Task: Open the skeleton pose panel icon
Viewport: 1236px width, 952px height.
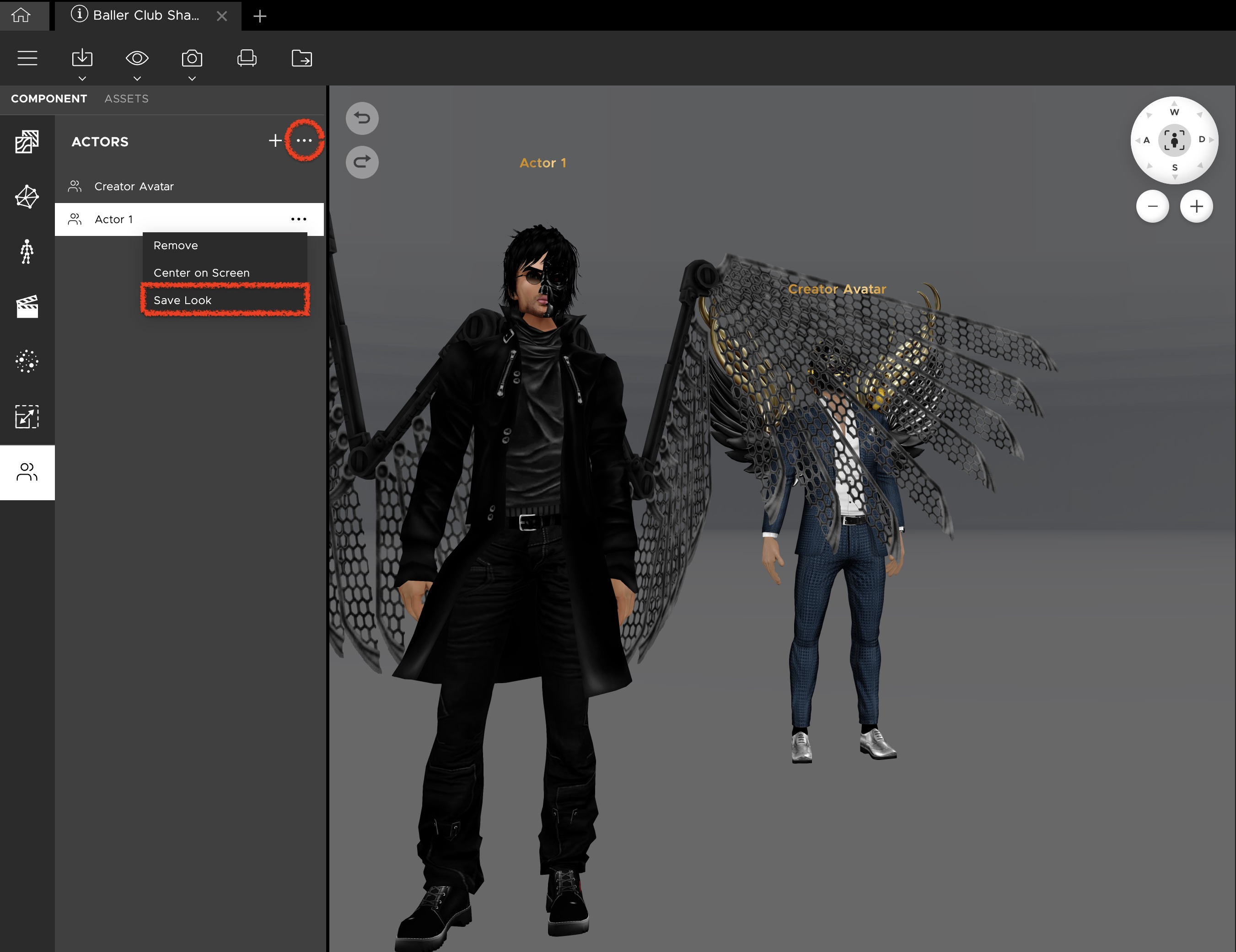Action: click(27, 251)
